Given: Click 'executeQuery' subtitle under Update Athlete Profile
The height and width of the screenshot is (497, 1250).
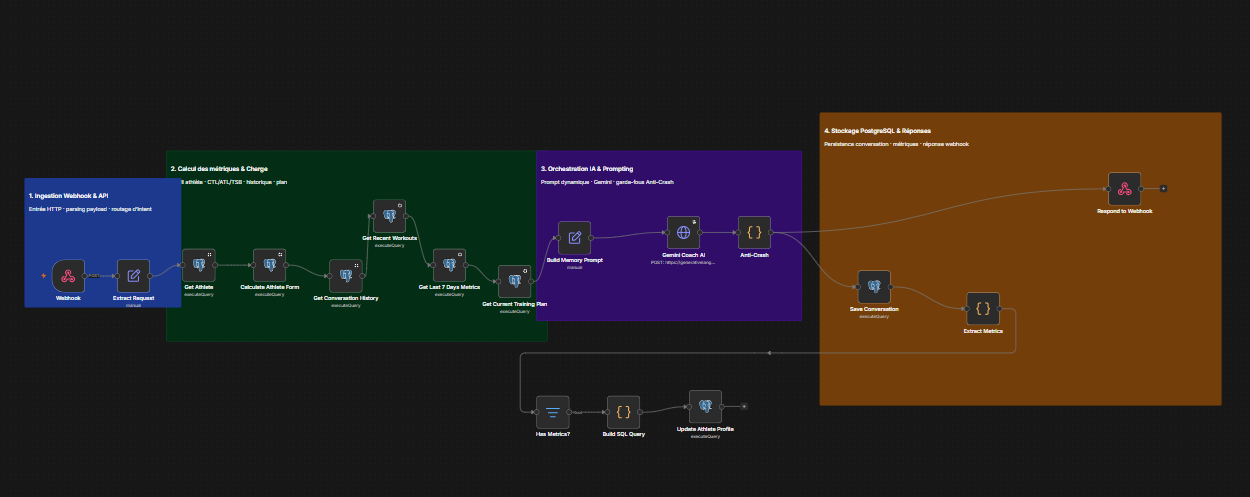Looking at the screenshot, I should [x=705, y=436].
